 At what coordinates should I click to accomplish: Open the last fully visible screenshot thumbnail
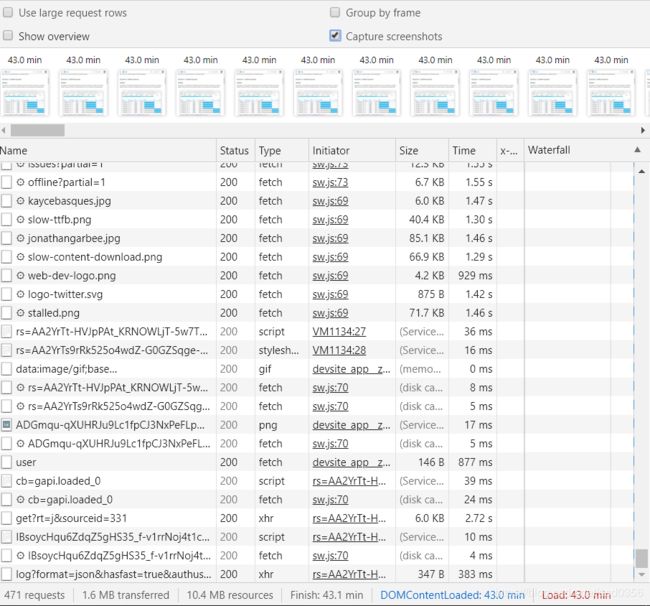[x=611, y=93]
